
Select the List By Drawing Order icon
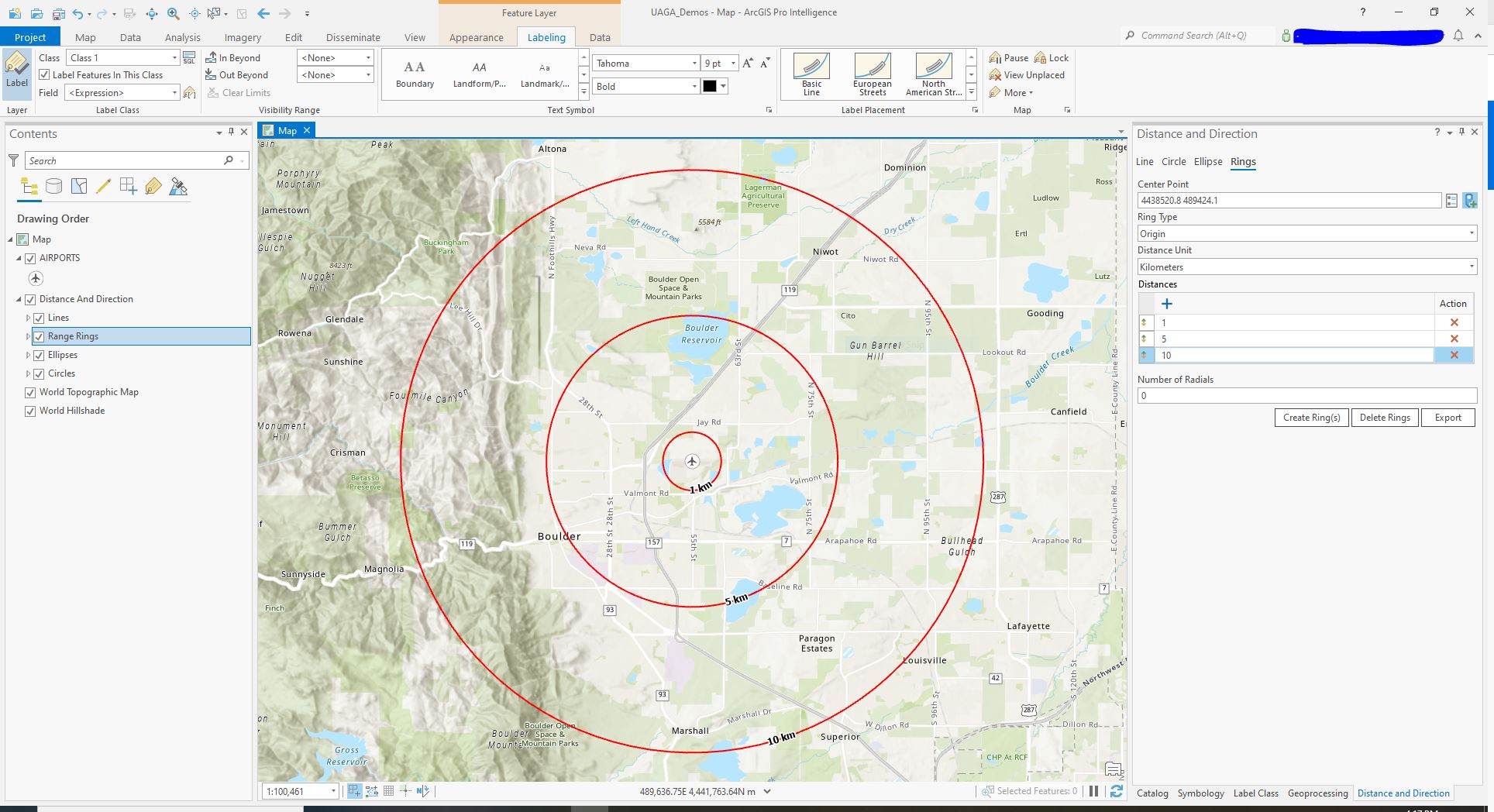click(x=29, y=186)
